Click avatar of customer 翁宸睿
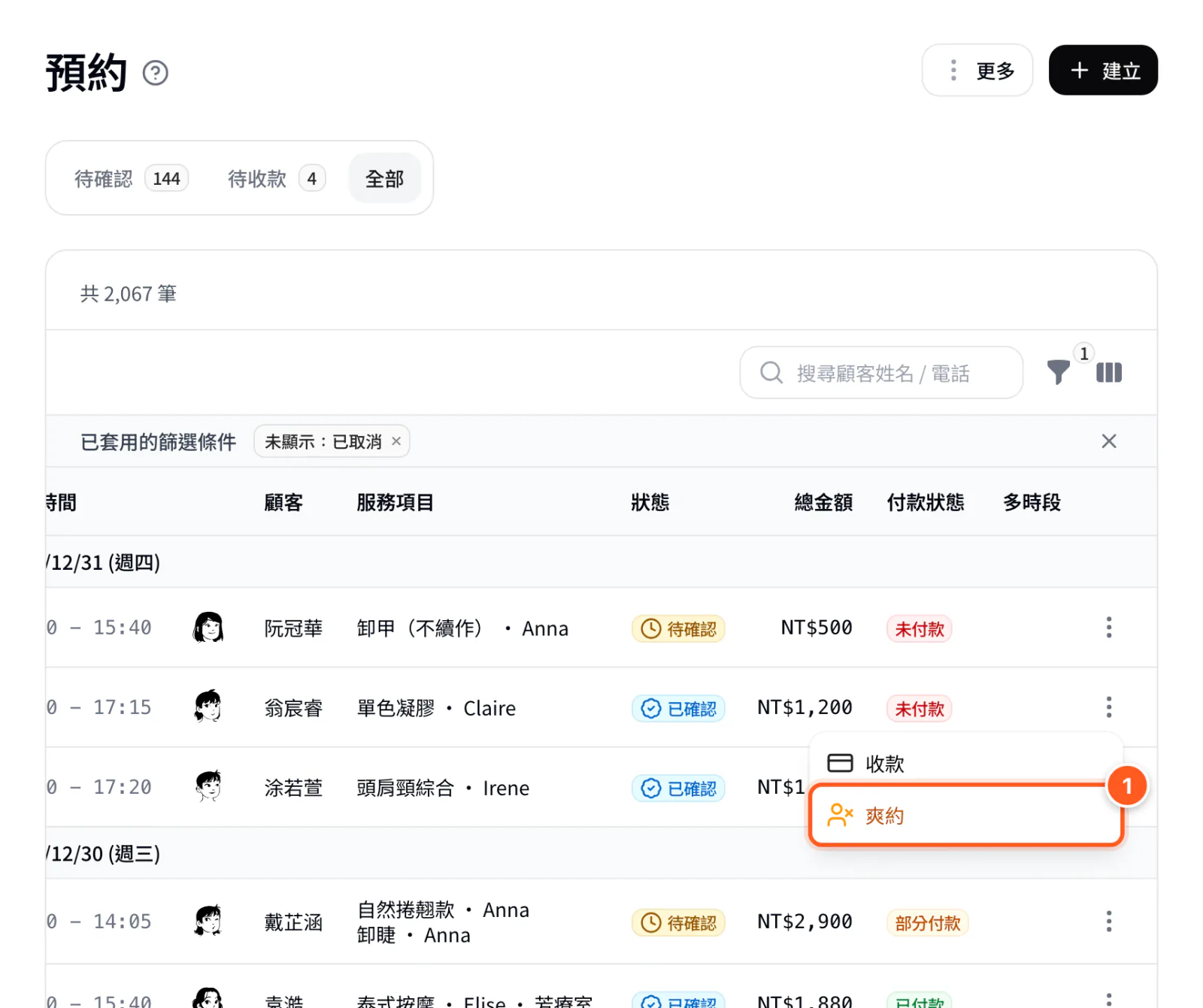 pyautogui.click(x=208, y=707)
